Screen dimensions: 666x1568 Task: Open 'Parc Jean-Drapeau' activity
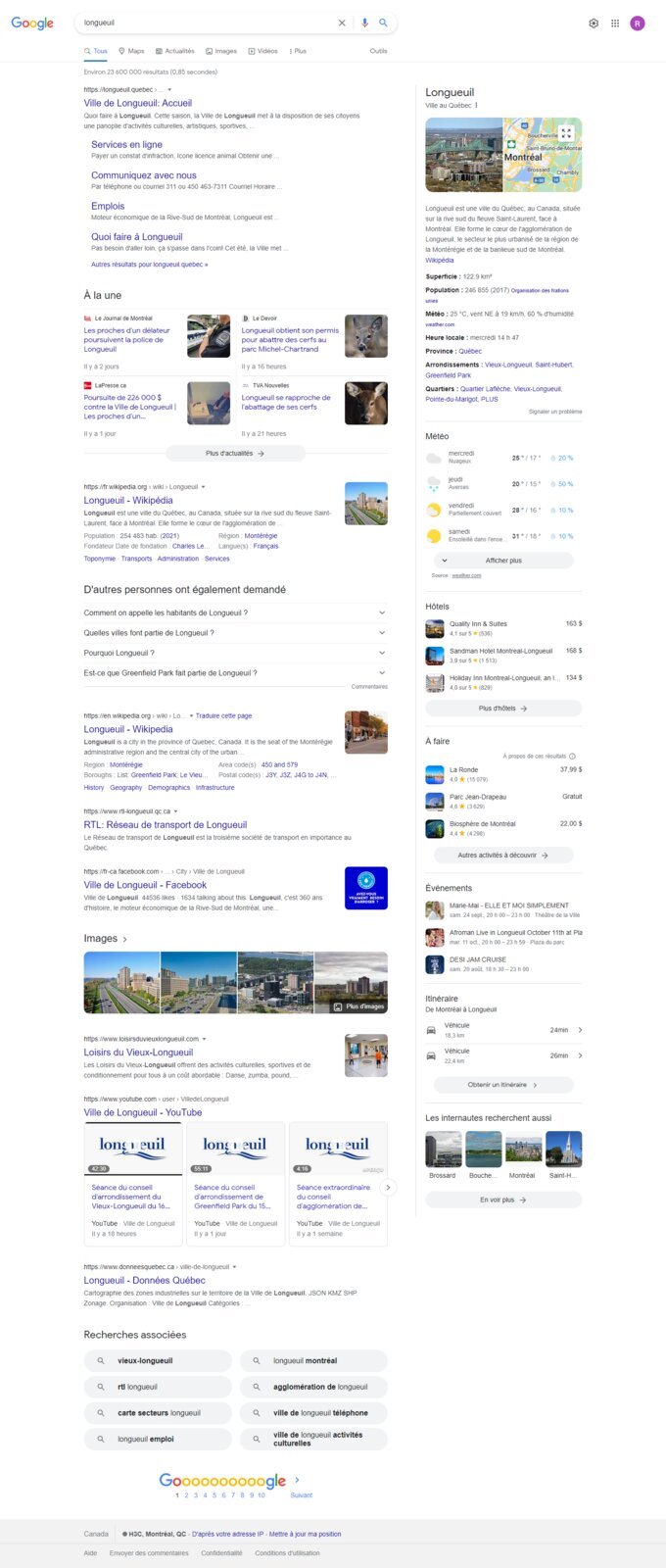(x=503, y=802)
